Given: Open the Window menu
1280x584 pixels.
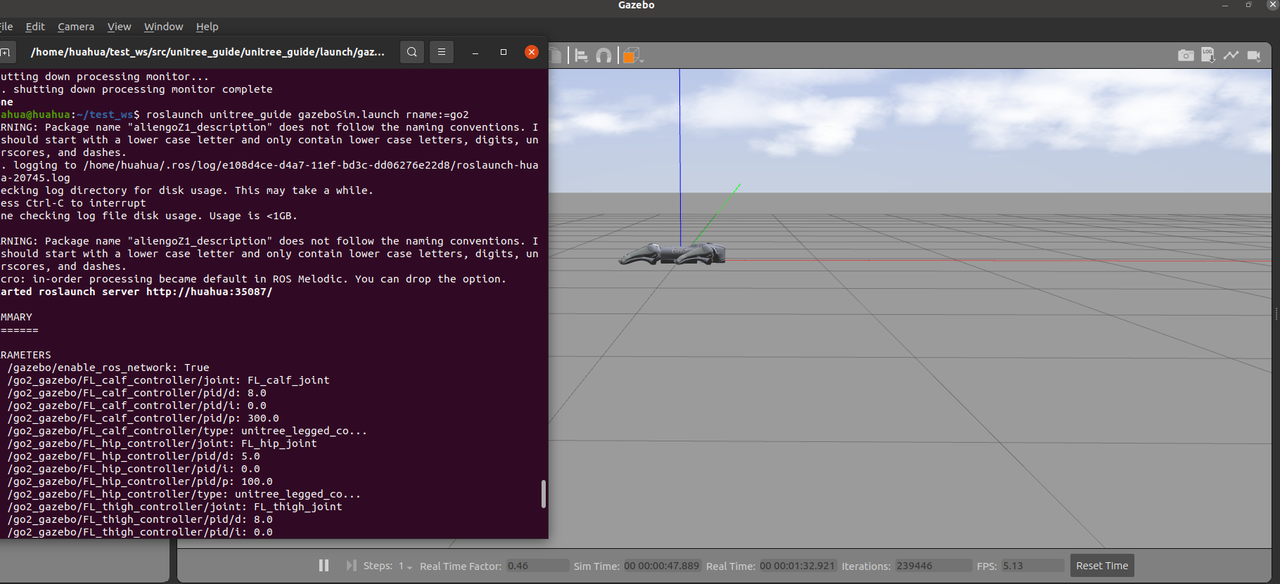Looking at the screenshot, I should (163, 27).
